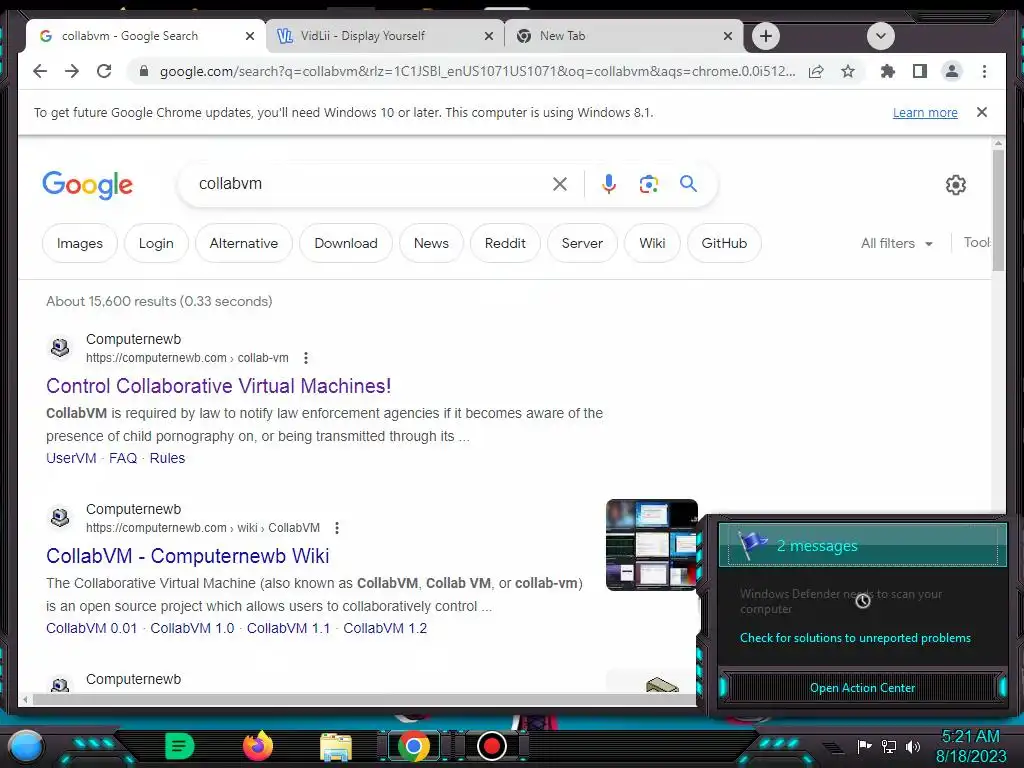The width and height of the screenshot is (1024, 768).
Task: Focus the Chrome address bar URL
Action: tap(477, 71)
